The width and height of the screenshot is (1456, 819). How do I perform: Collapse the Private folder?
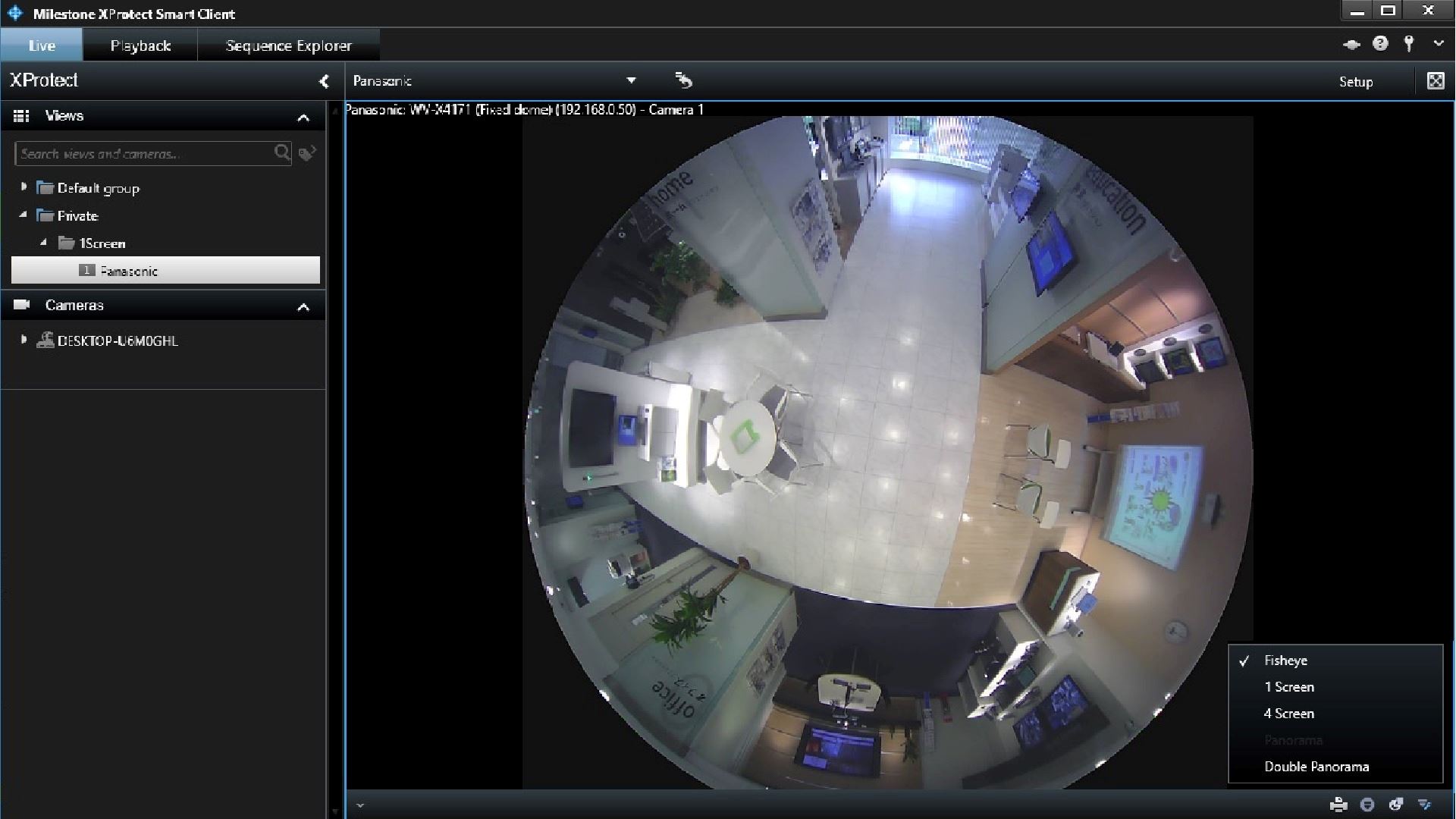(x=24, y=215)
